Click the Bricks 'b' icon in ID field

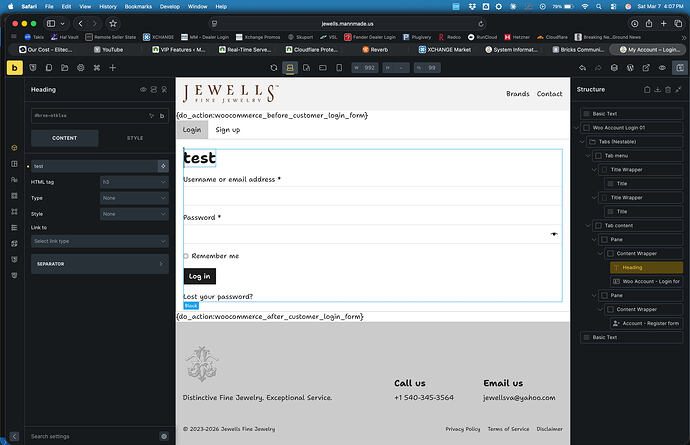tap(162, 116)
